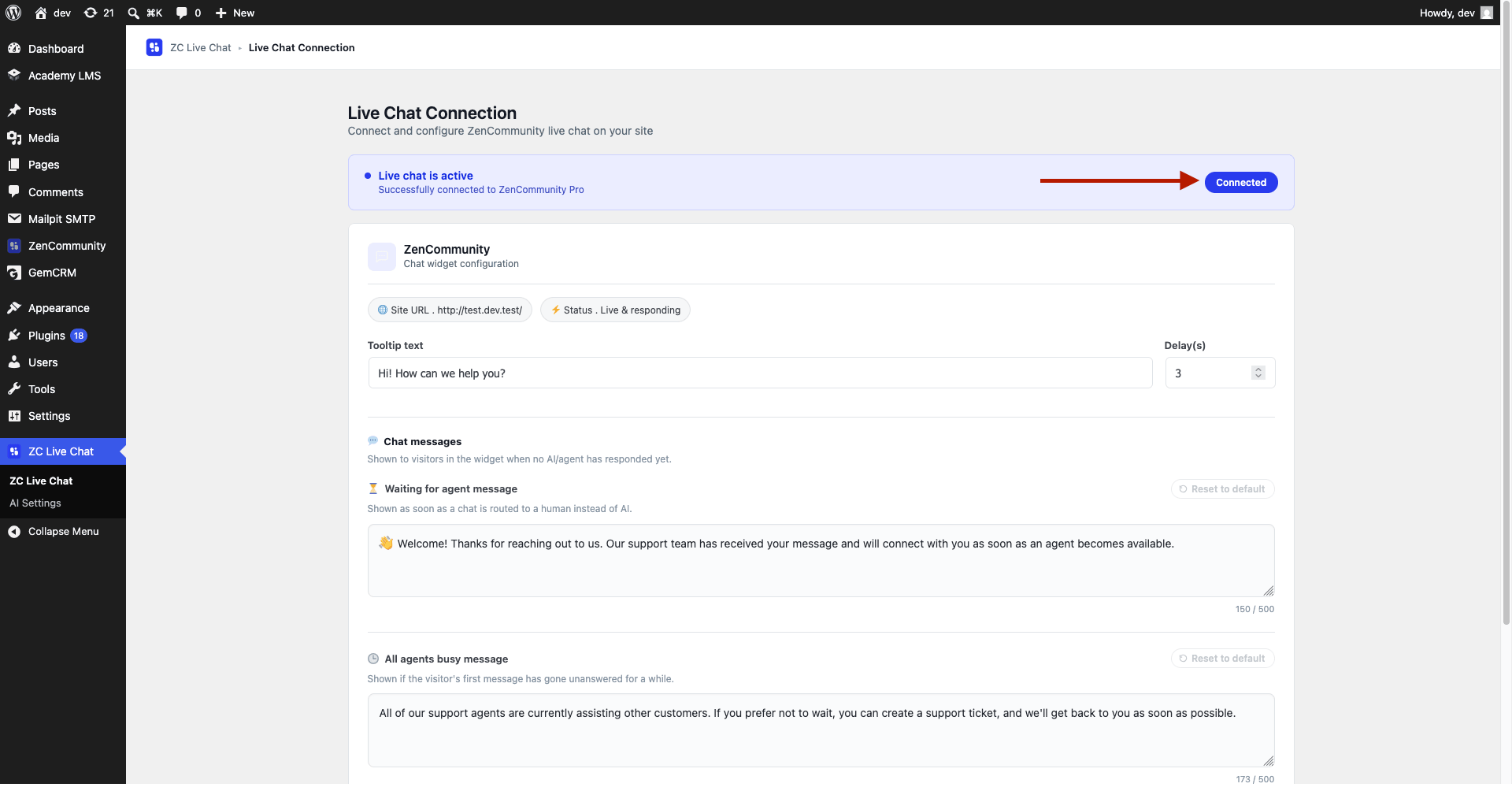Click the Howdy, dev account menu
1512x802 pixels.
[1456, 13]
